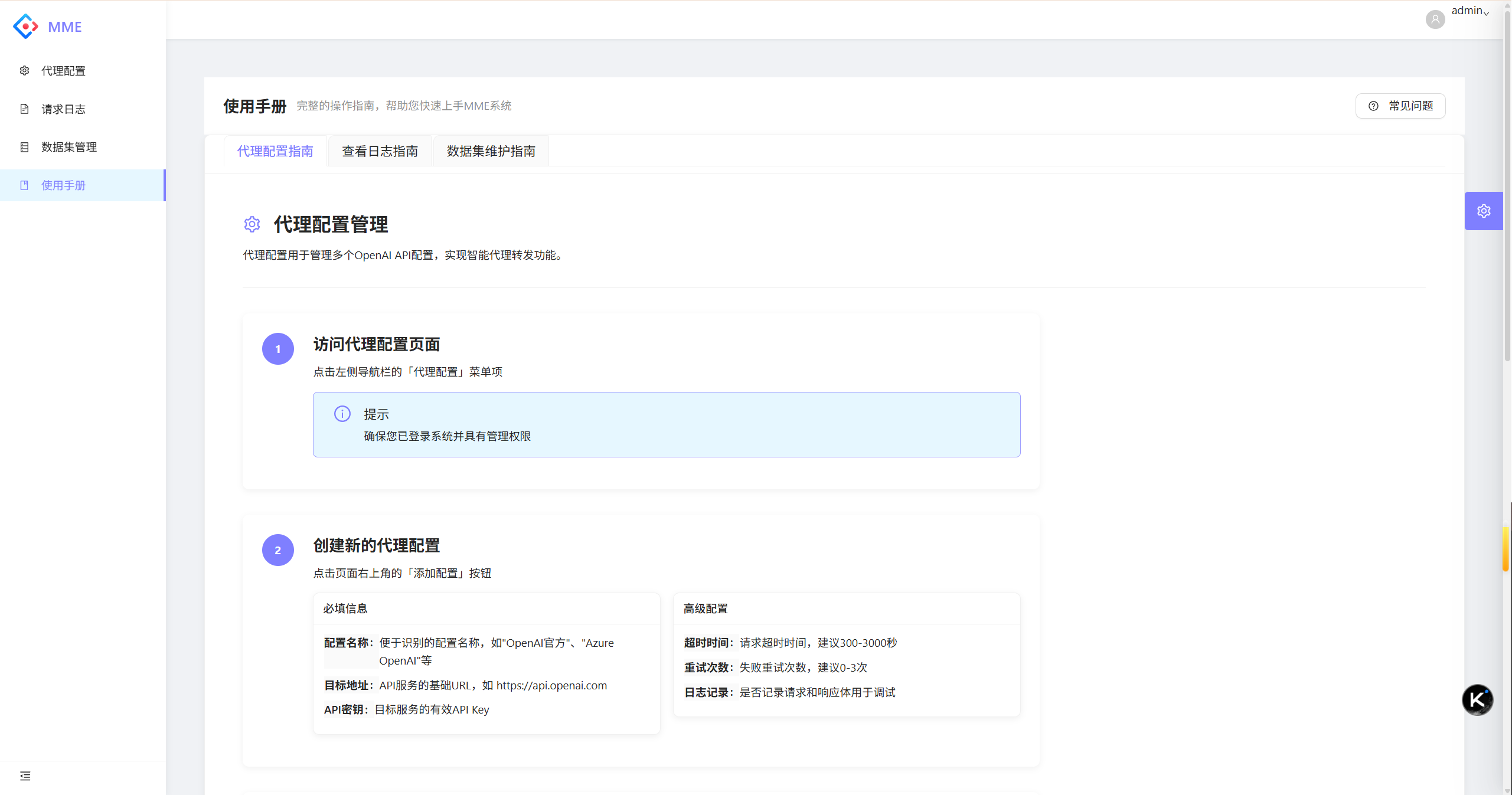Screen dimensions: 1512x795
Task: Click the user avatar icon
Action: pyautogui.click(x=1435, y=19)
